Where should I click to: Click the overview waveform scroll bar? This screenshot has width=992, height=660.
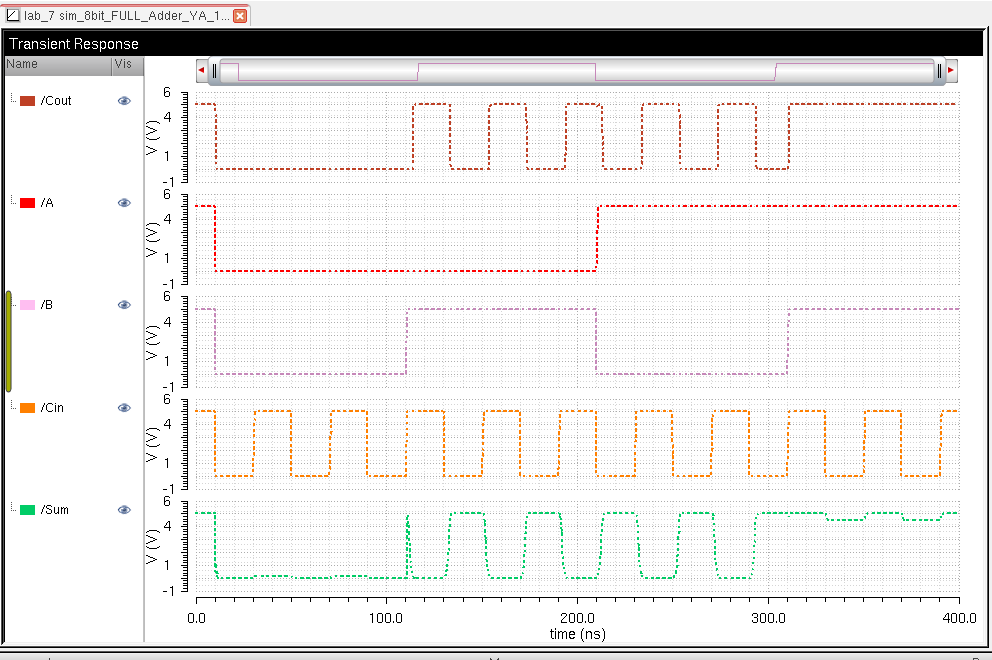(x=576, y=71)
